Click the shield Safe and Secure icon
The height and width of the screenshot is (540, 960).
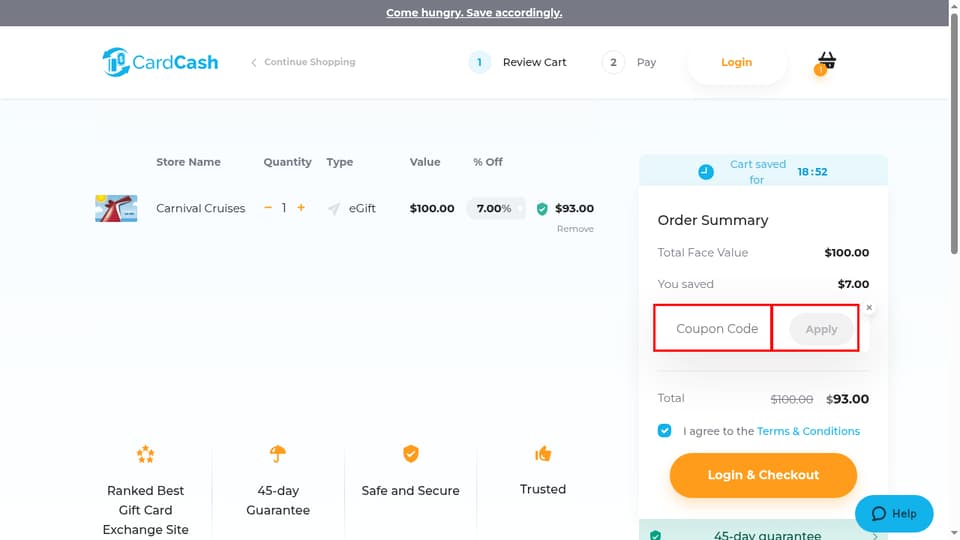(411, 454)
